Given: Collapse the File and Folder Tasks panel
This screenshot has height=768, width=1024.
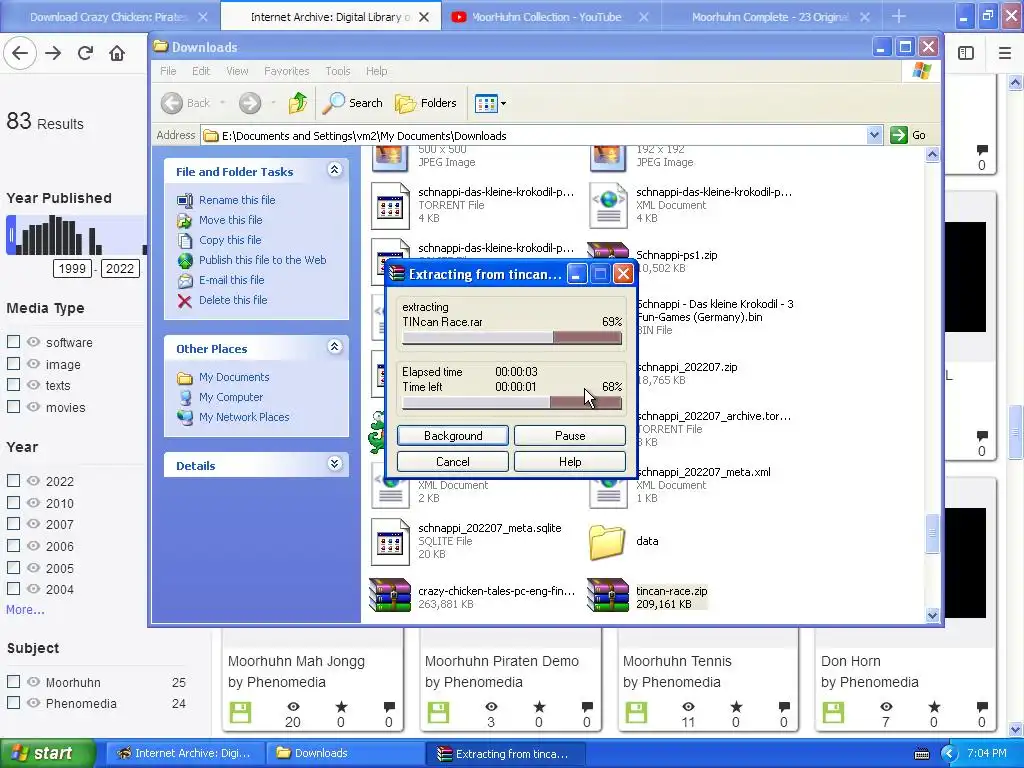Looking at the screenshot, I should coord(334,170).
